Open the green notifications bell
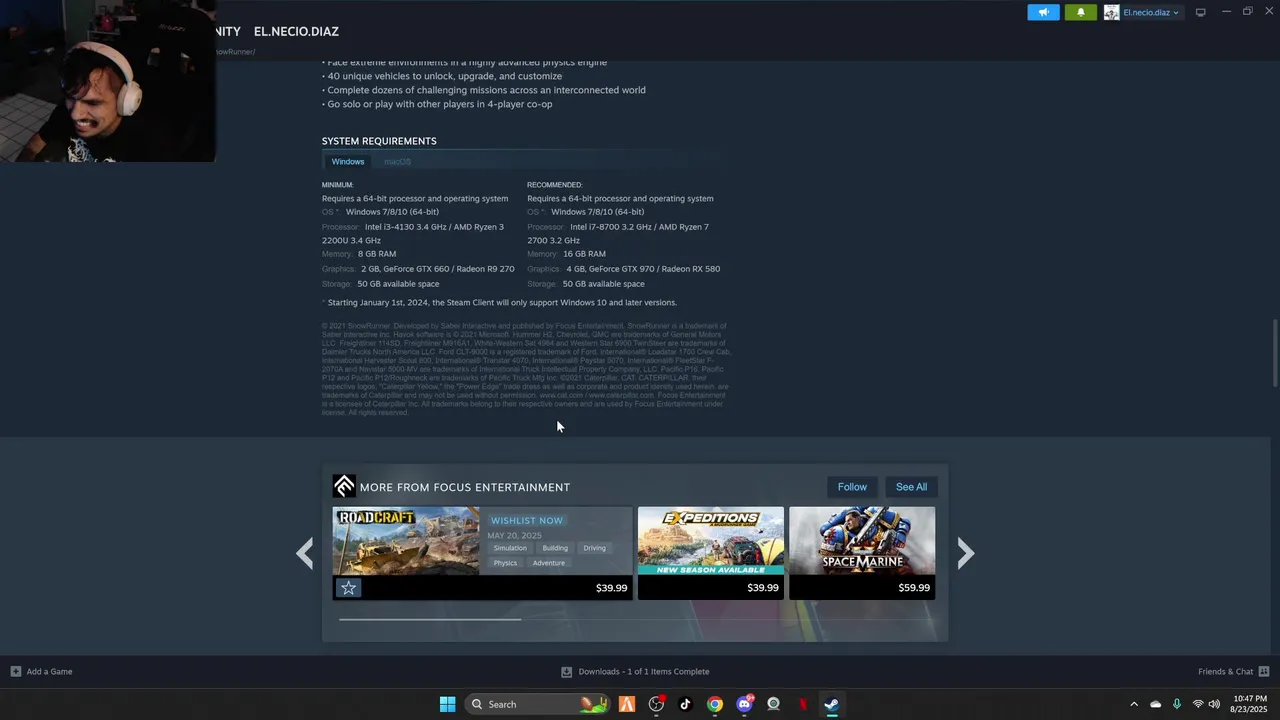 click(x=1080, y=12)
